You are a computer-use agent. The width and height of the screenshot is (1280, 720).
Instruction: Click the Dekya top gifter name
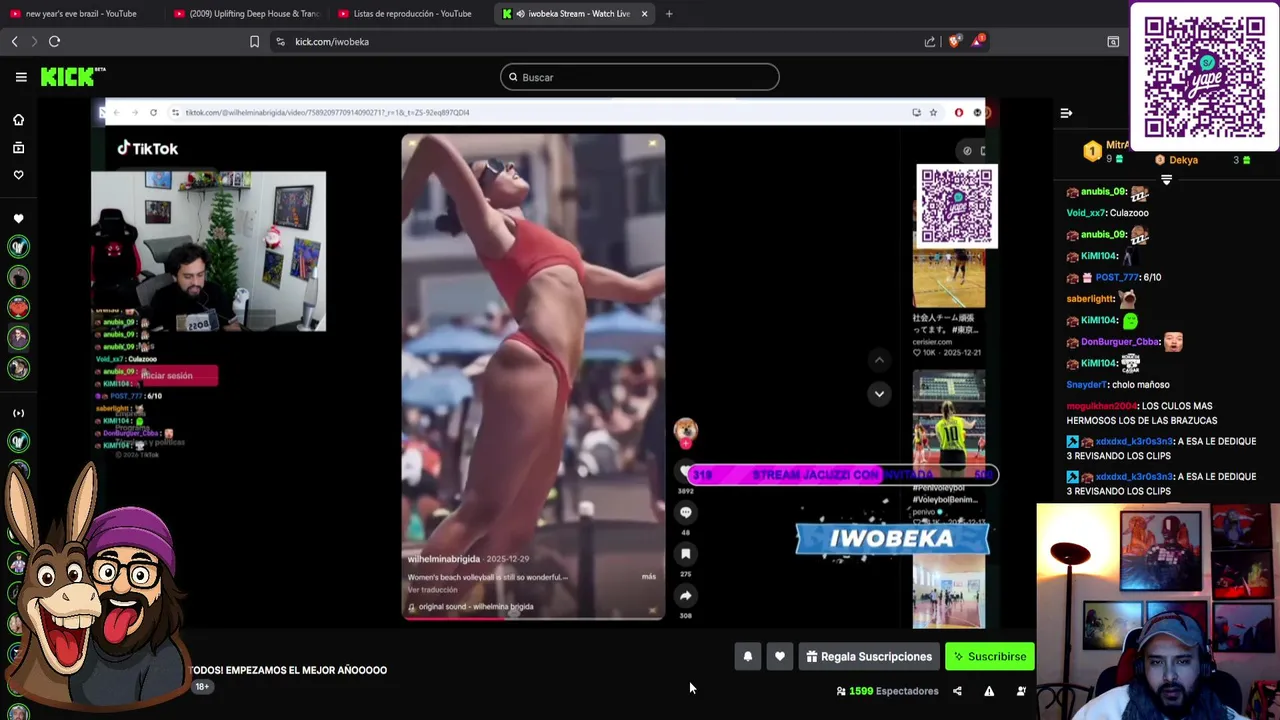click(1183, 160)
